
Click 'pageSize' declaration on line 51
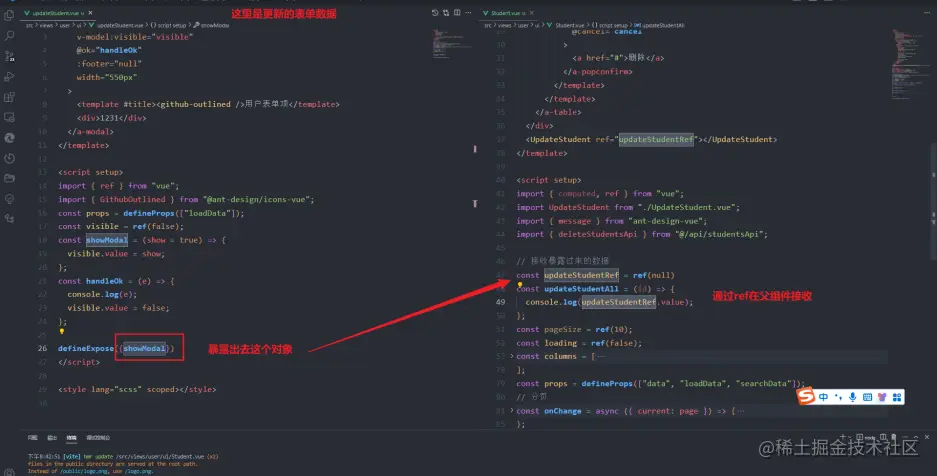coord(562,329)
